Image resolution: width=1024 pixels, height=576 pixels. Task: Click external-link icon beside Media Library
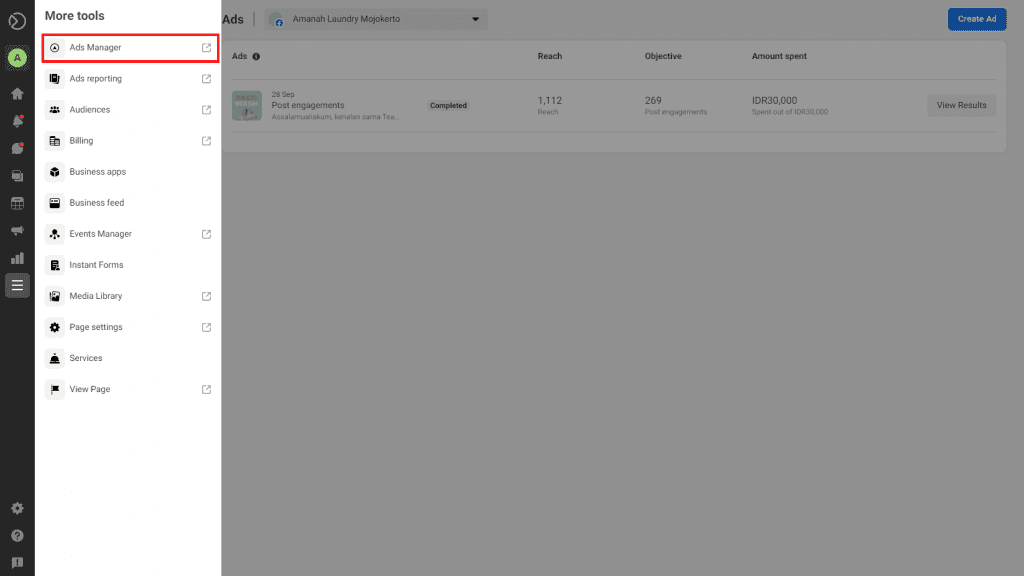click(206, 296)
